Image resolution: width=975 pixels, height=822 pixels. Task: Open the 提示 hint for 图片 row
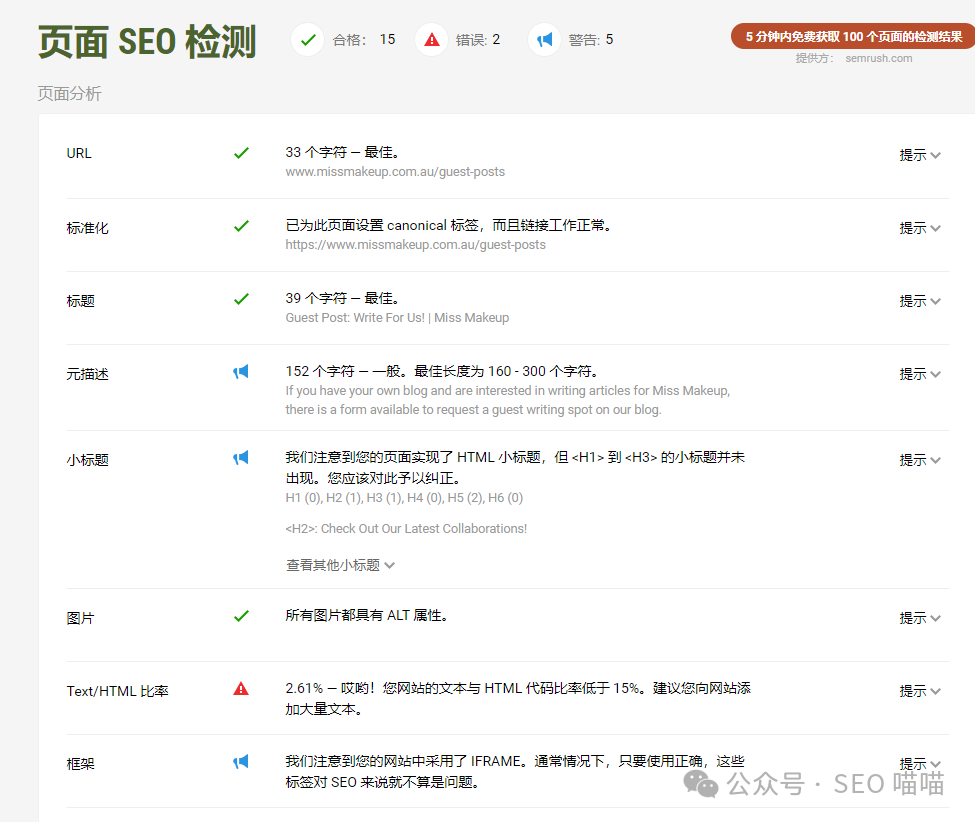click(x=919, y=618)
